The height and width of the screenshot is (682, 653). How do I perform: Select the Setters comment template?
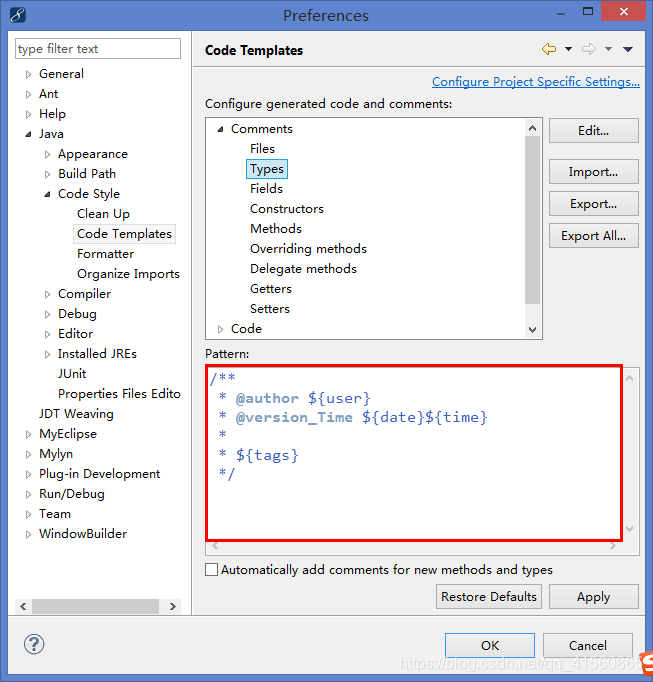click(x=270, y=309)
